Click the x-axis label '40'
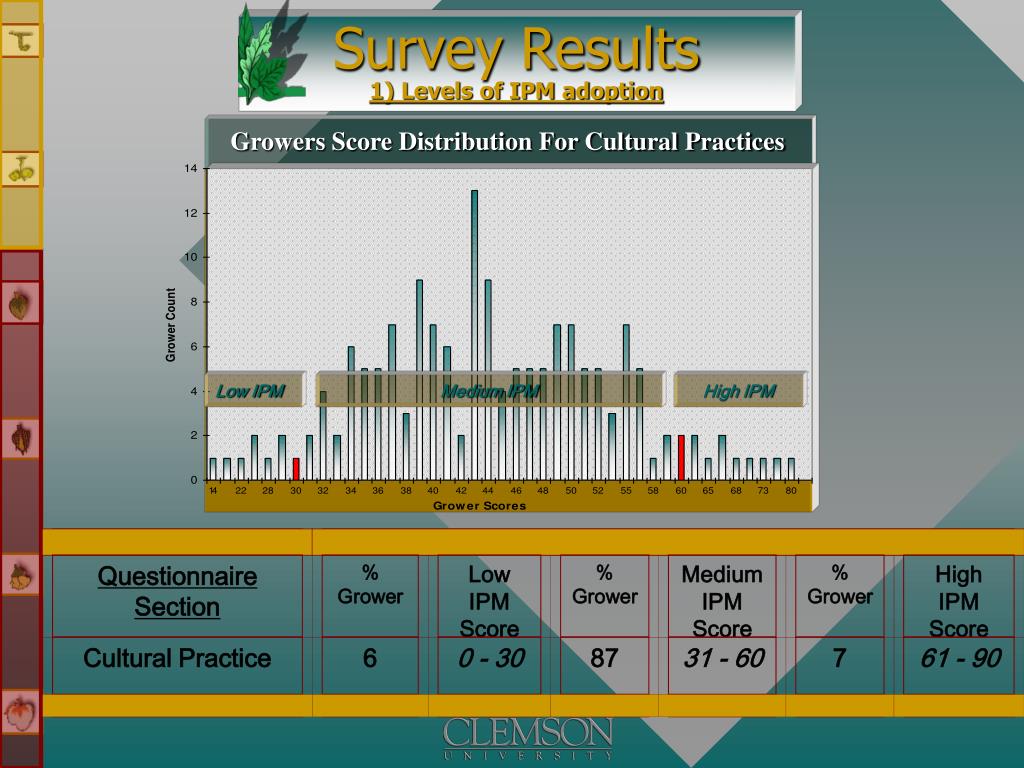Image resolution: width=1024 pixels, height=768 pixels. coord(433,490)
